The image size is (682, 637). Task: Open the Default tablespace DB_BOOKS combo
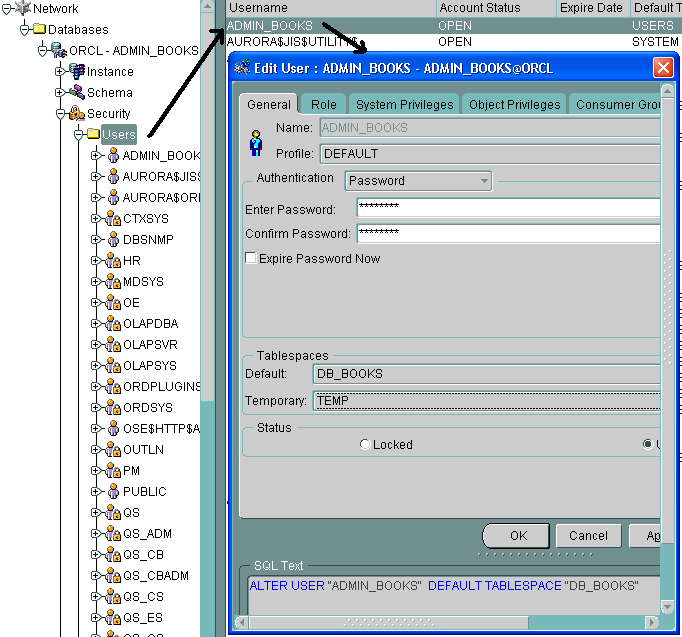(x=487, y=374)
